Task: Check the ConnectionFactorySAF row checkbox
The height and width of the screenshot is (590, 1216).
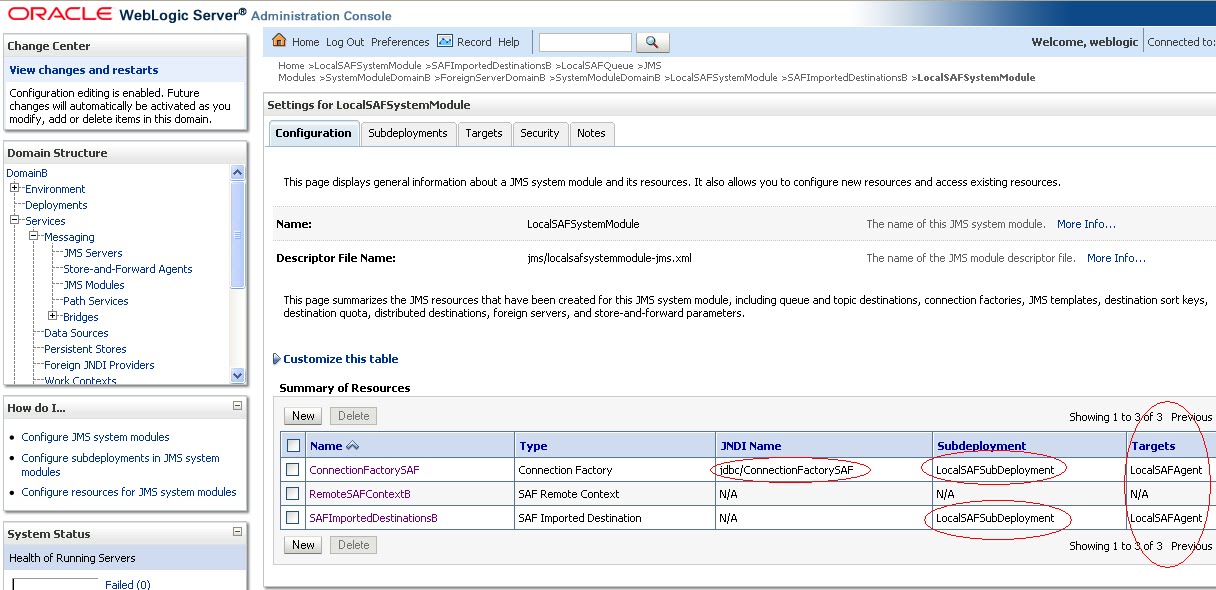Action: pyautogui.click(x=293, y=470)
